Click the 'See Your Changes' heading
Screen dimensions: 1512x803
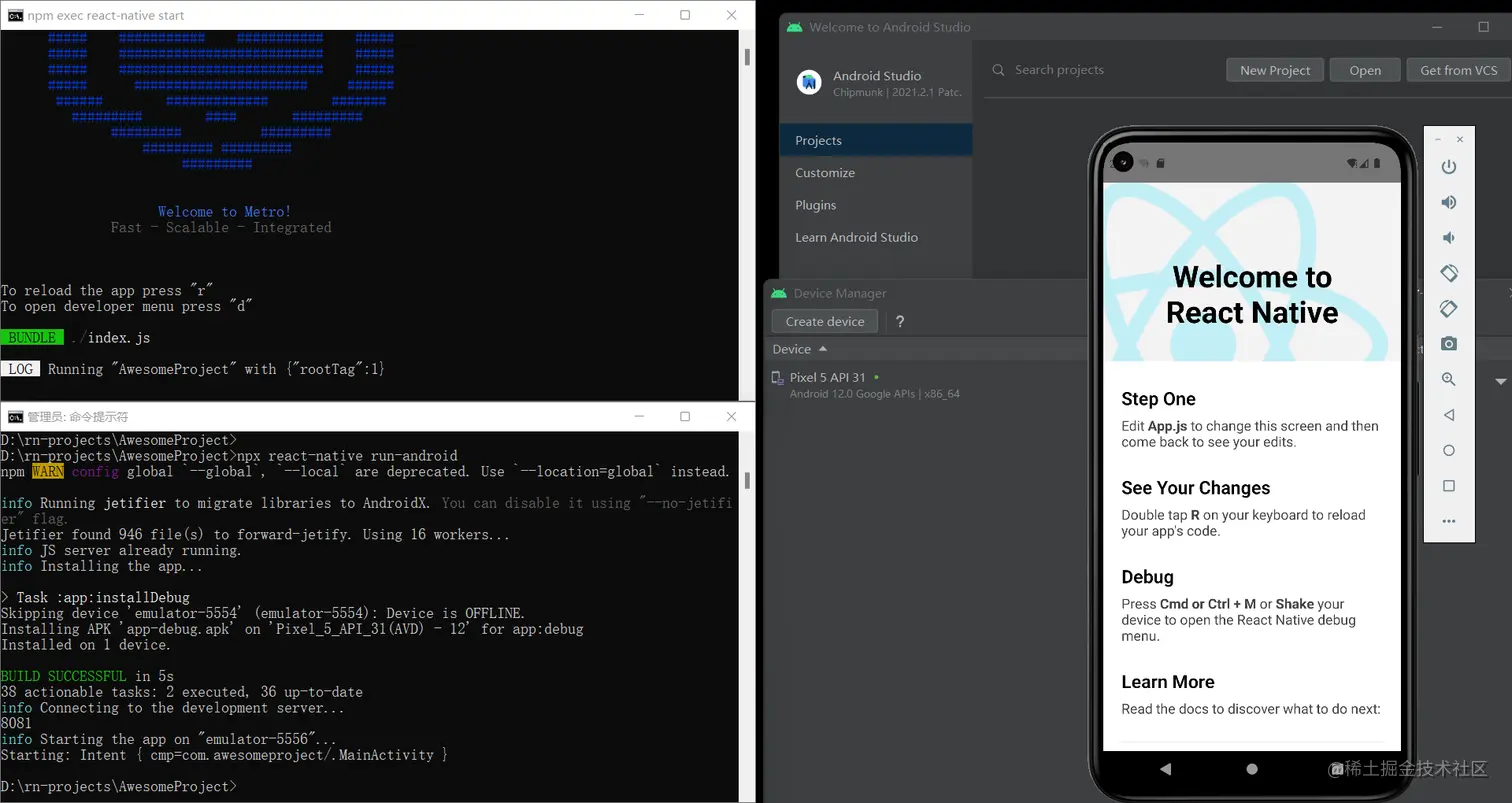1195,488
